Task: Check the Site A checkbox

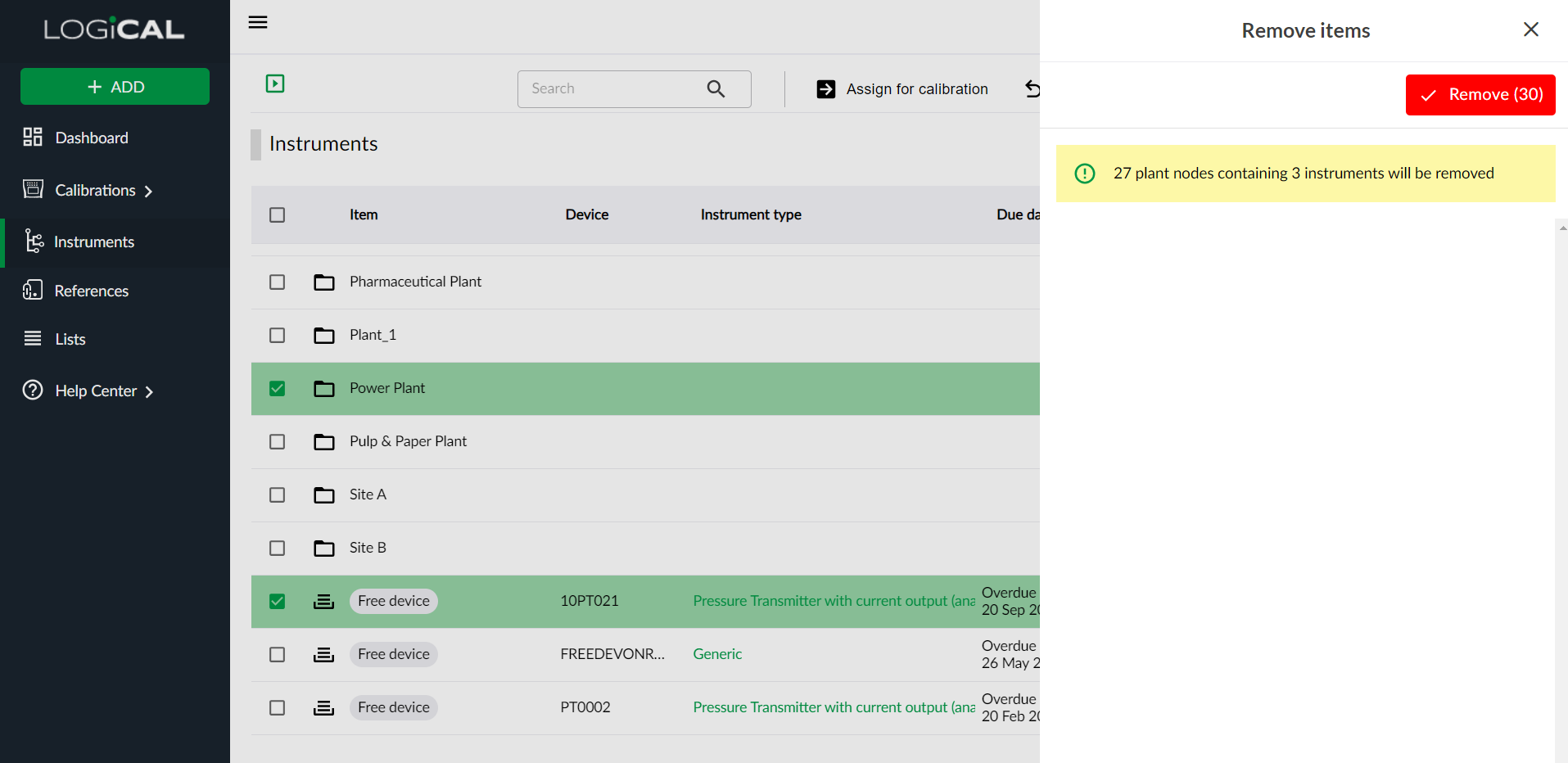Action: pos(278,495)
